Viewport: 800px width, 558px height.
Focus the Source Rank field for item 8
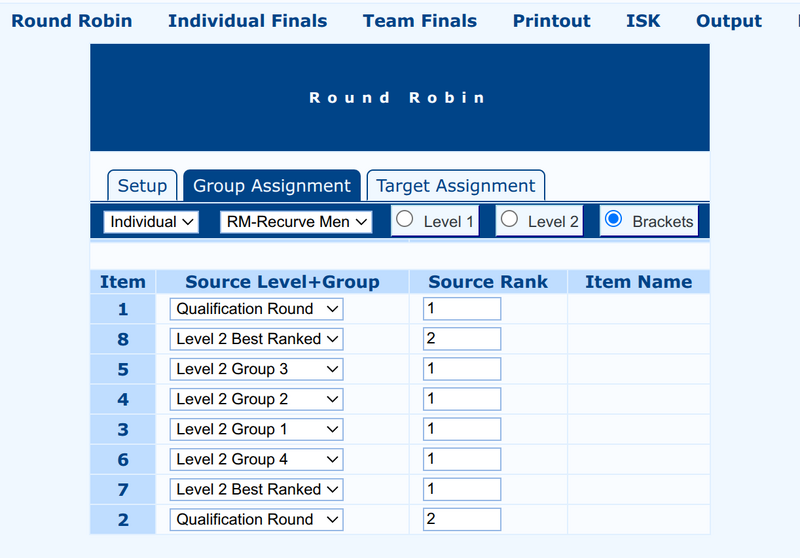tap(462, 339)
